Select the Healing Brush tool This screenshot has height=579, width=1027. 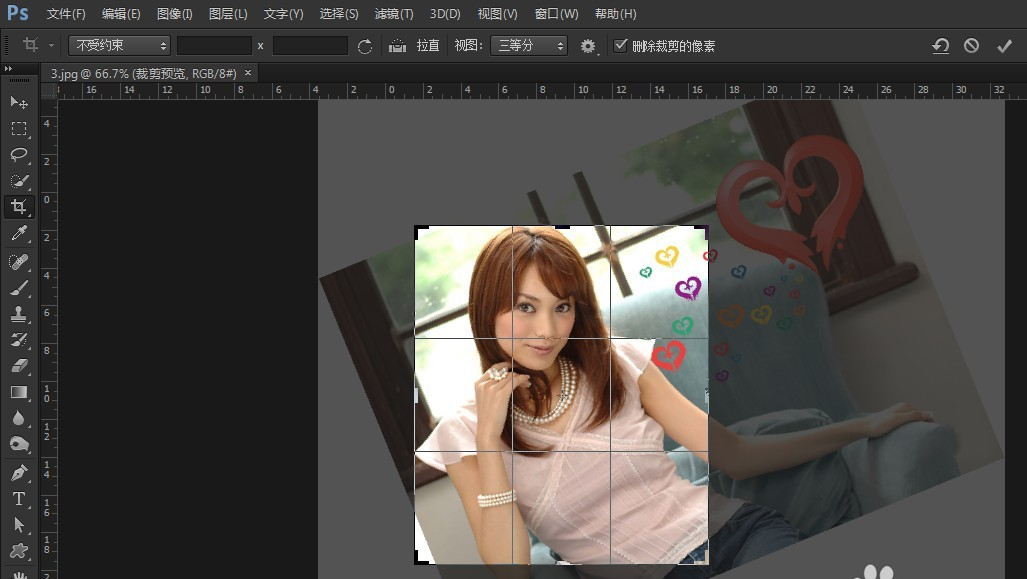point(19,262)
